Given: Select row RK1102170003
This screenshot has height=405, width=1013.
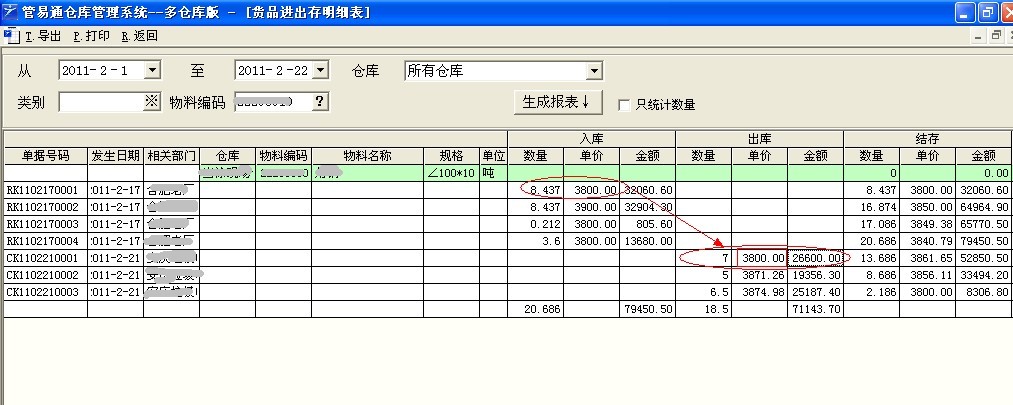Looking at the screenshot, I should point(507,224).
